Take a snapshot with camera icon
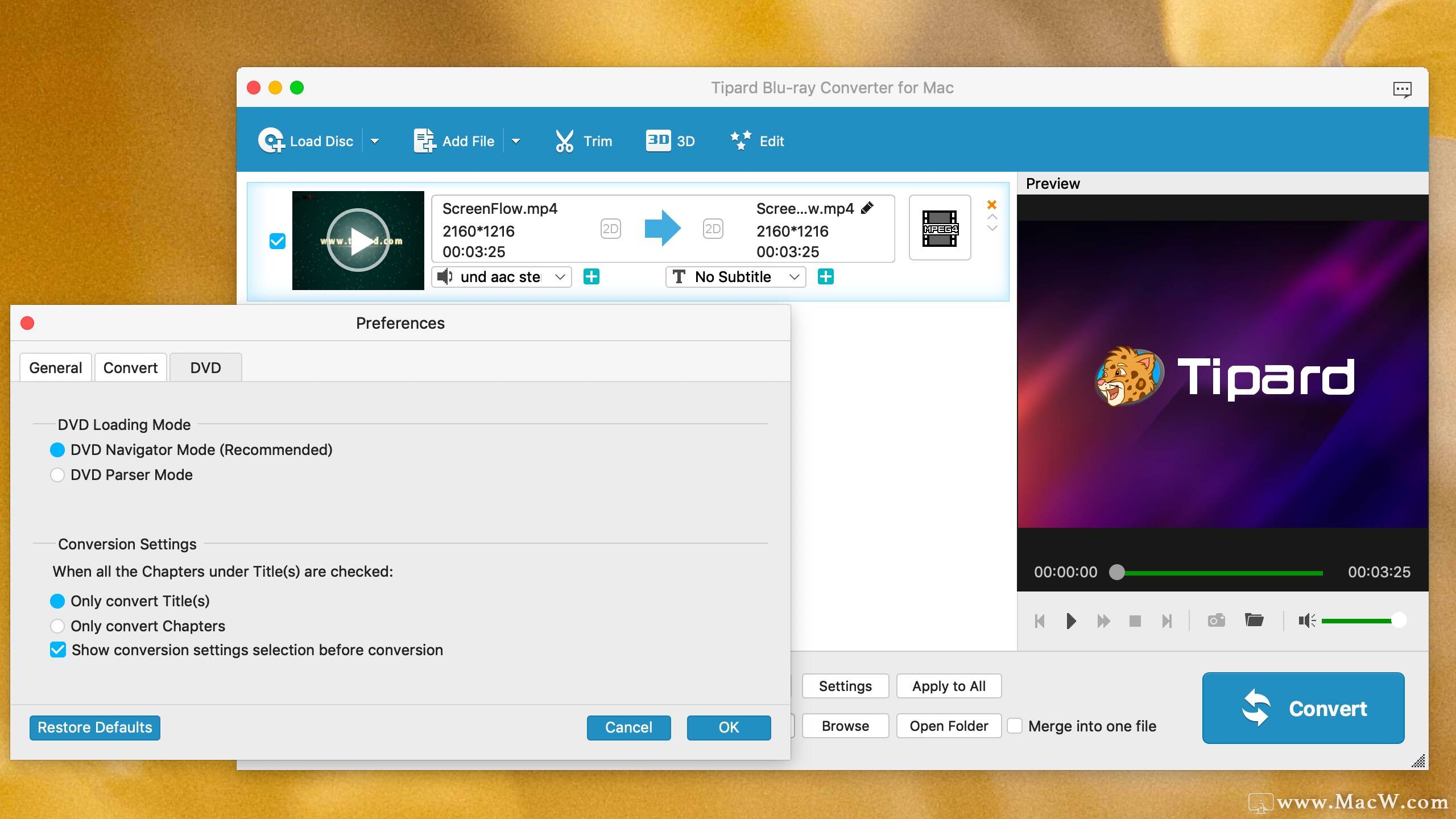1456x819 pixels. 1217,620
